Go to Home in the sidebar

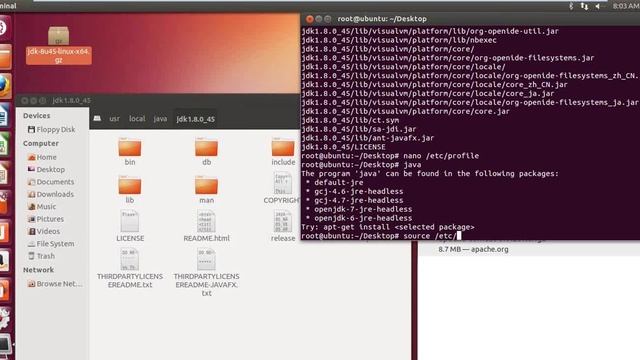[42, 157]
